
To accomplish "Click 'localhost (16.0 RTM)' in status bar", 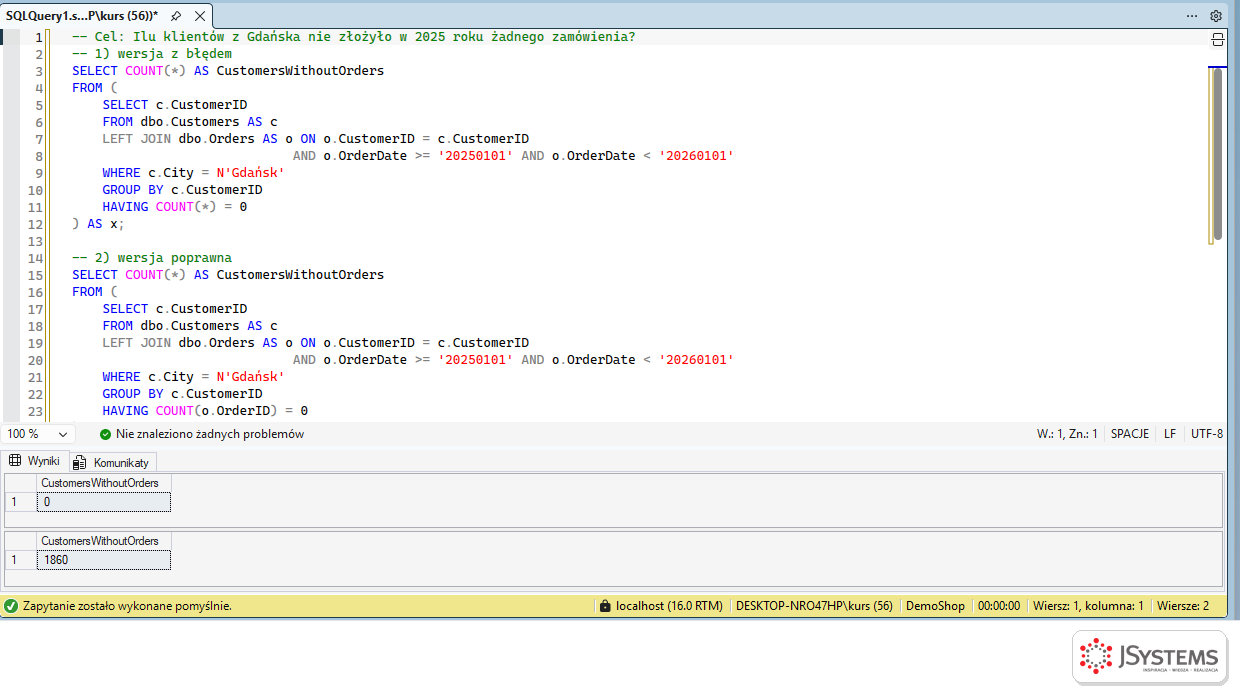I will 669,606.
